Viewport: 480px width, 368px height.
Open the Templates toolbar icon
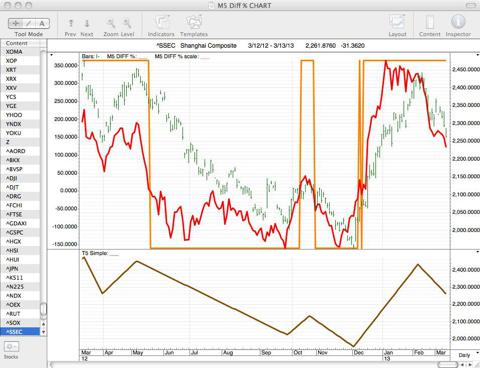coord(194,22)
